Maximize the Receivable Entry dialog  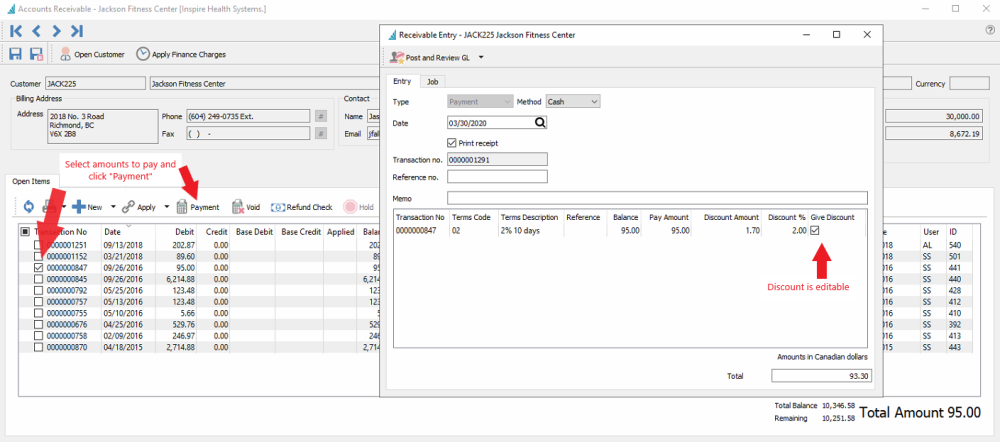(837, 35)
